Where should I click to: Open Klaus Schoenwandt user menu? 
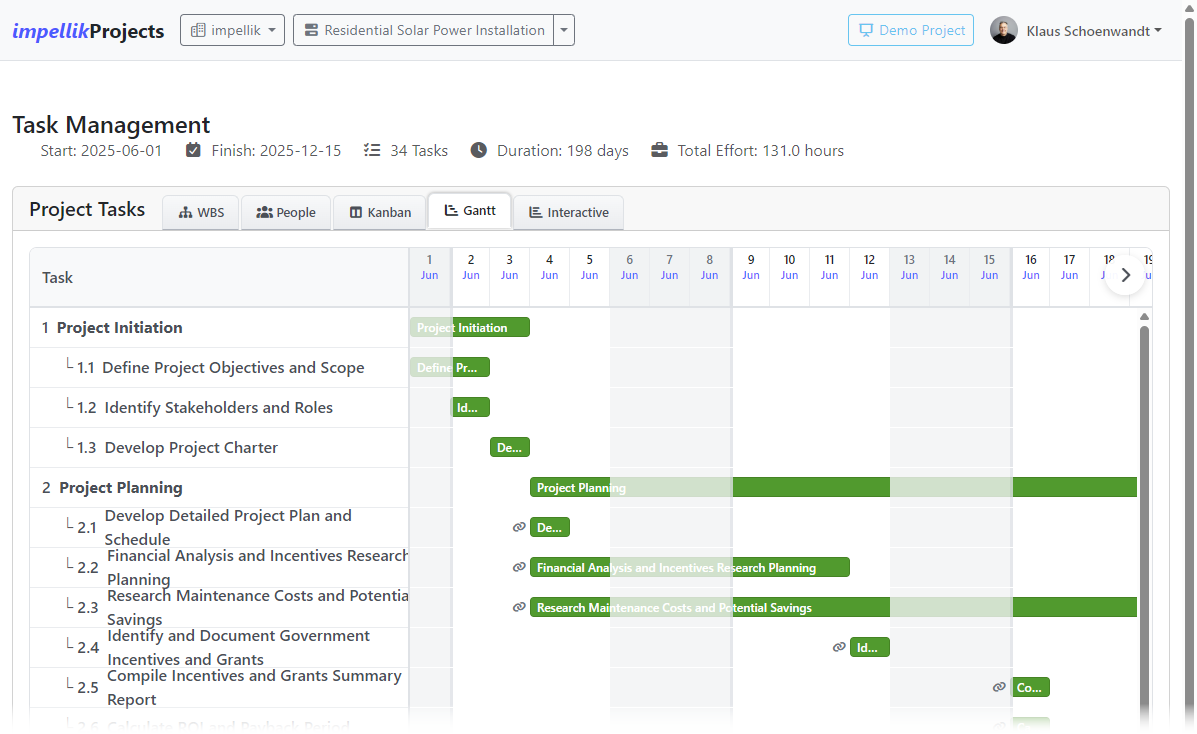click(1094, 31)
